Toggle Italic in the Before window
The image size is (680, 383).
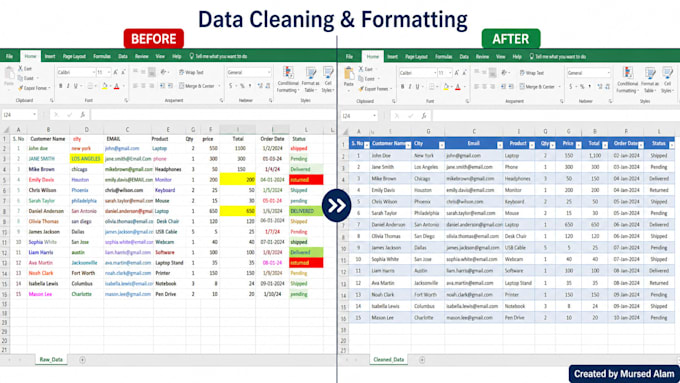68,86
